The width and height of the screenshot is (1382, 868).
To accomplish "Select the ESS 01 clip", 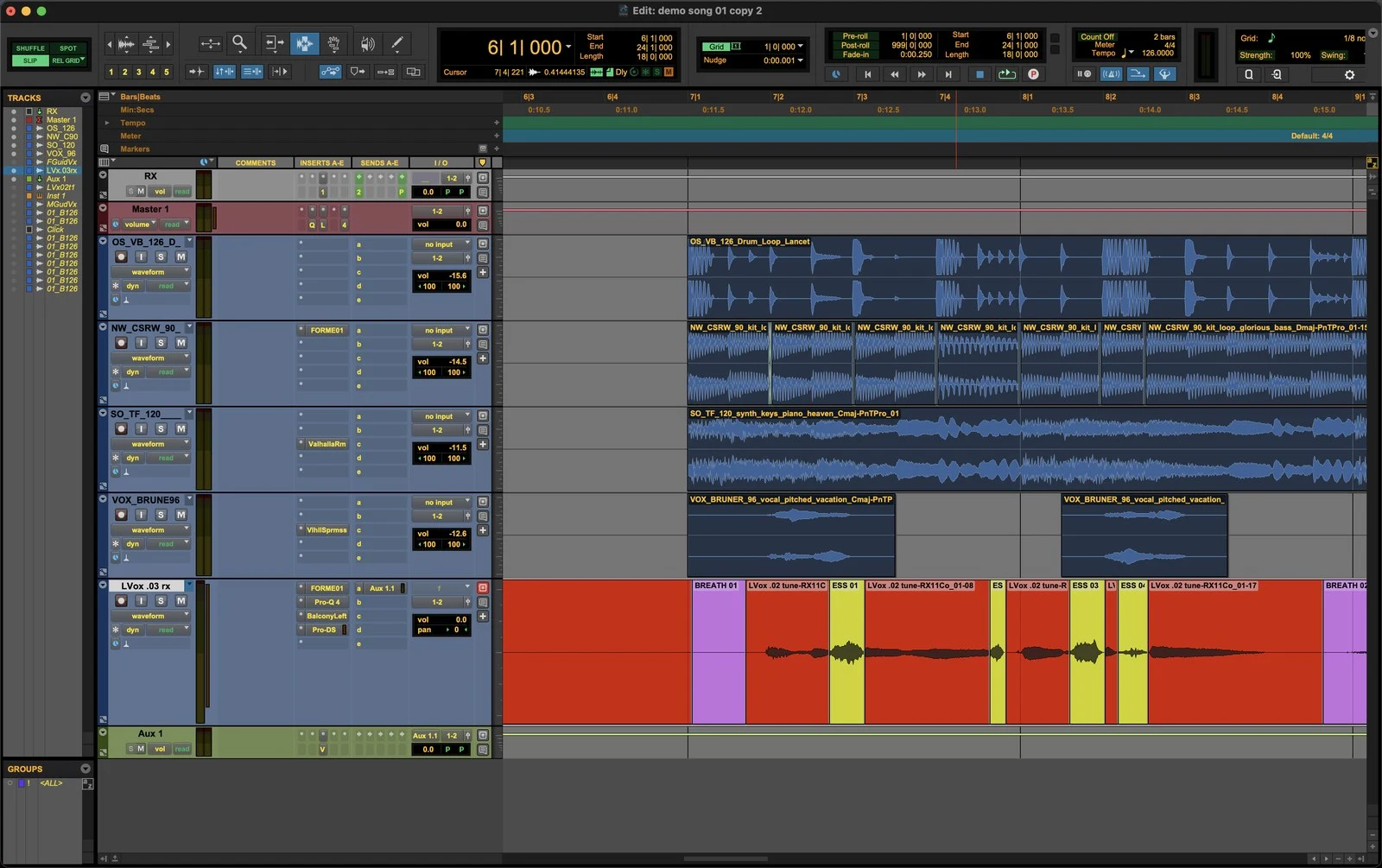I will pos(846,652).
